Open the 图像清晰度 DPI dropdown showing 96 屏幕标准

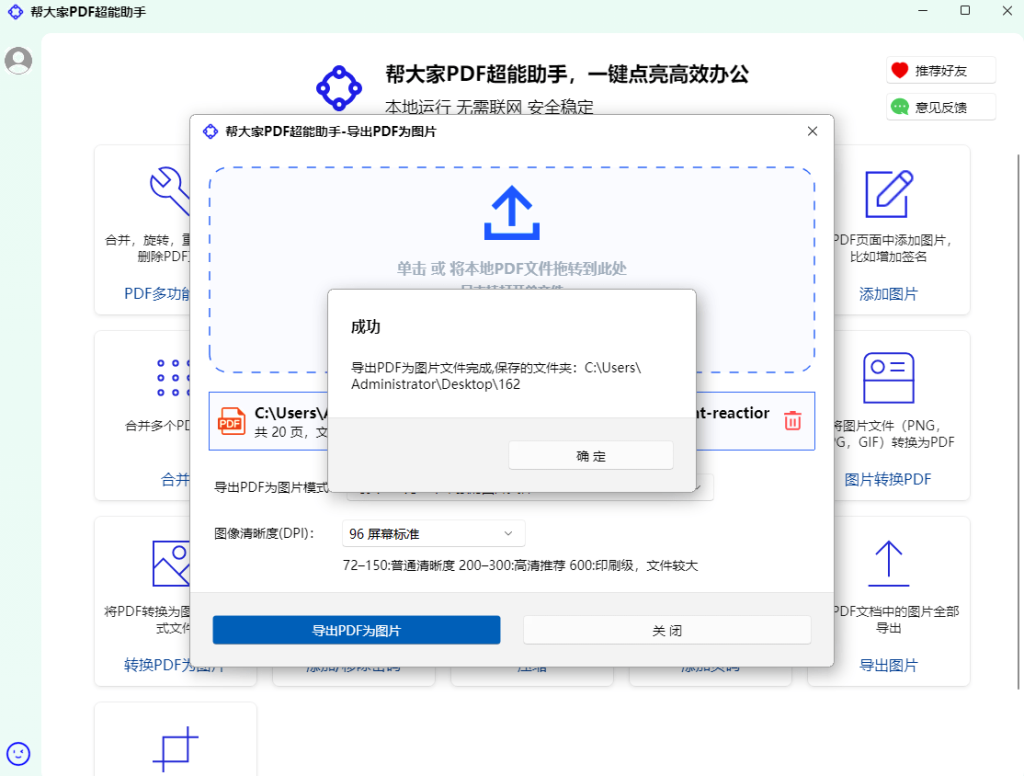tap(433, 533)
